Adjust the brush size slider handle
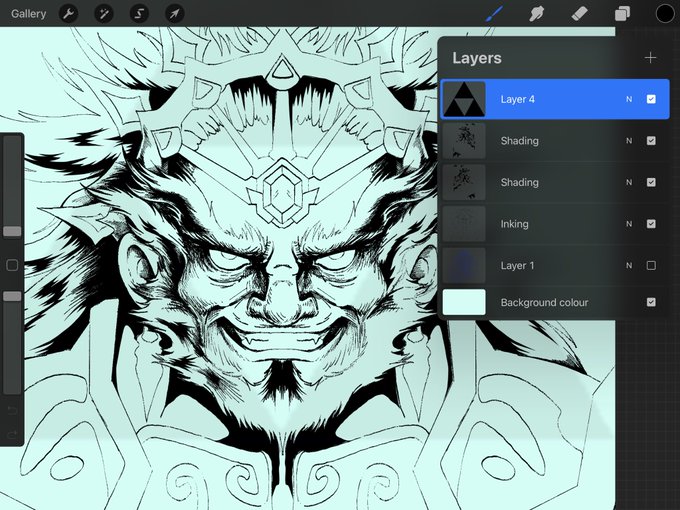Viewport: 680px width, 510px height. (x=12, y=231)
